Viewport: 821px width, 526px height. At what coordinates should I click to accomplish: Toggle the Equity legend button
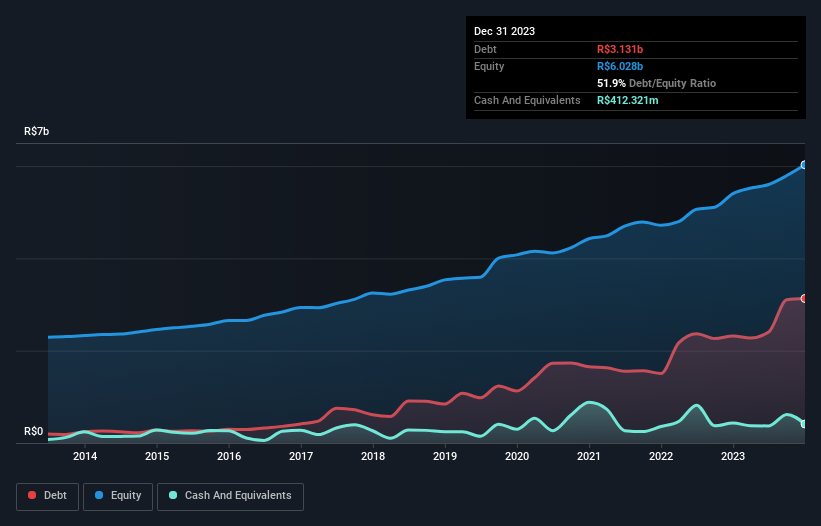click(118, 496)
